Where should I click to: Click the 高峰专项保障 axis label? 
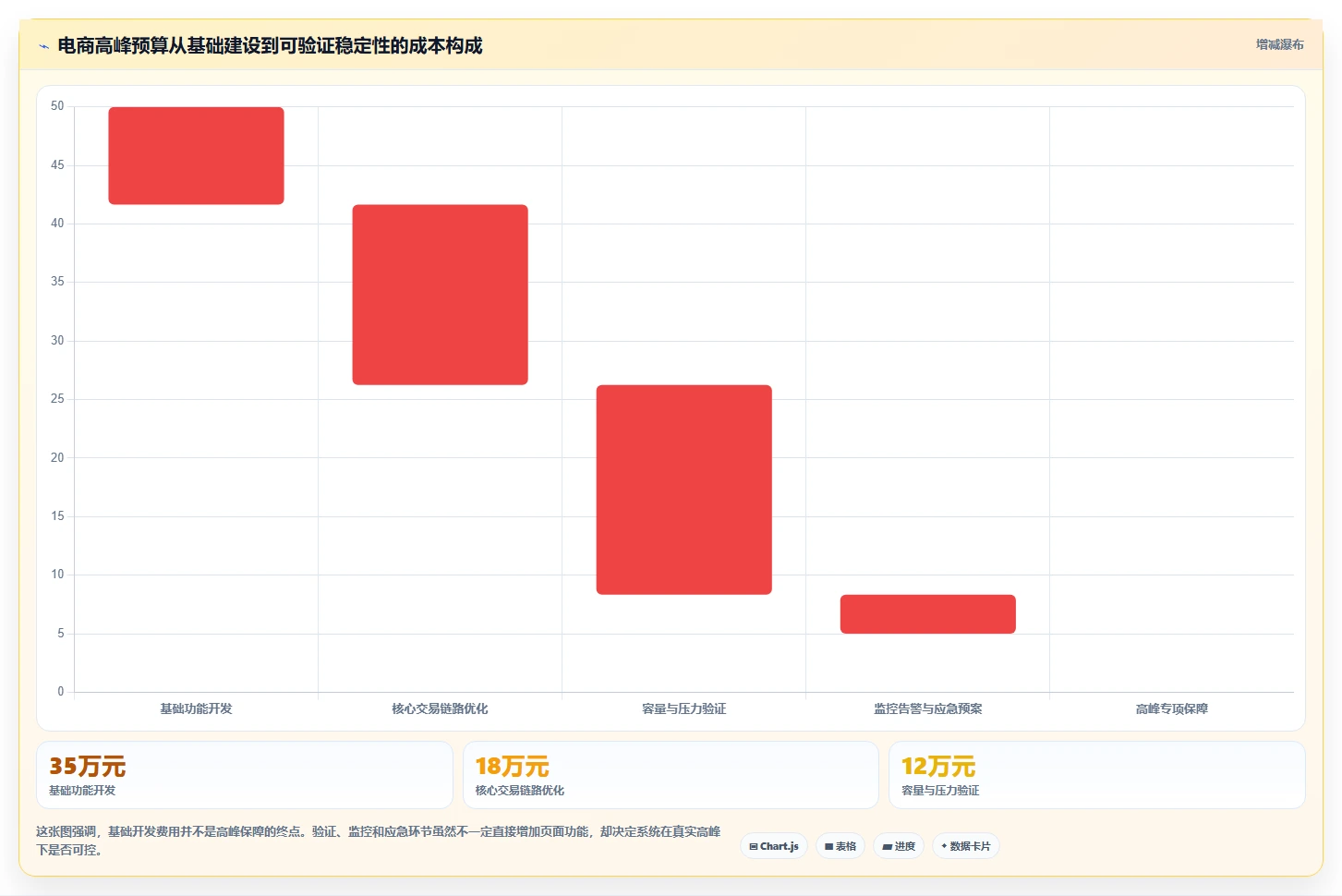[1171, 708]
